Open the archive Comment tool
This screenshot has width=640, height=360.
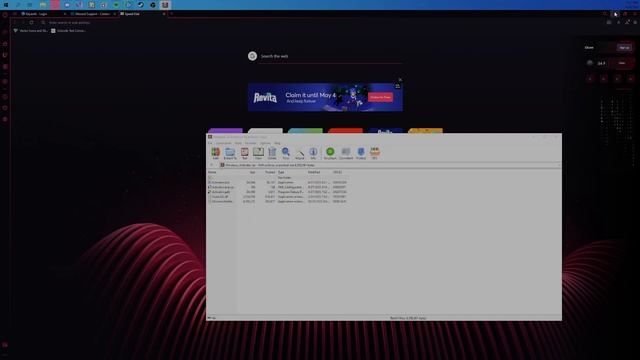pyautogui.click(x=346, y=153)
